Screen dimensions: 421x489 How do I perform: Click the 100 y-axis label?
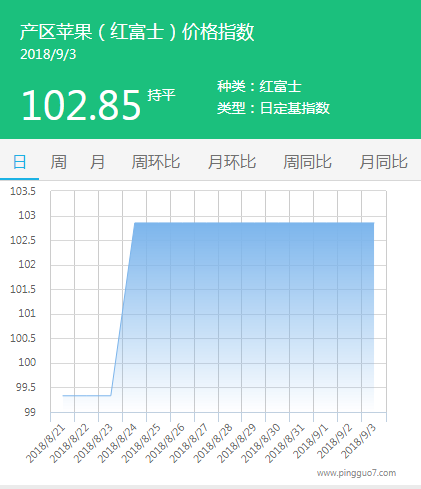coord(27,363)
